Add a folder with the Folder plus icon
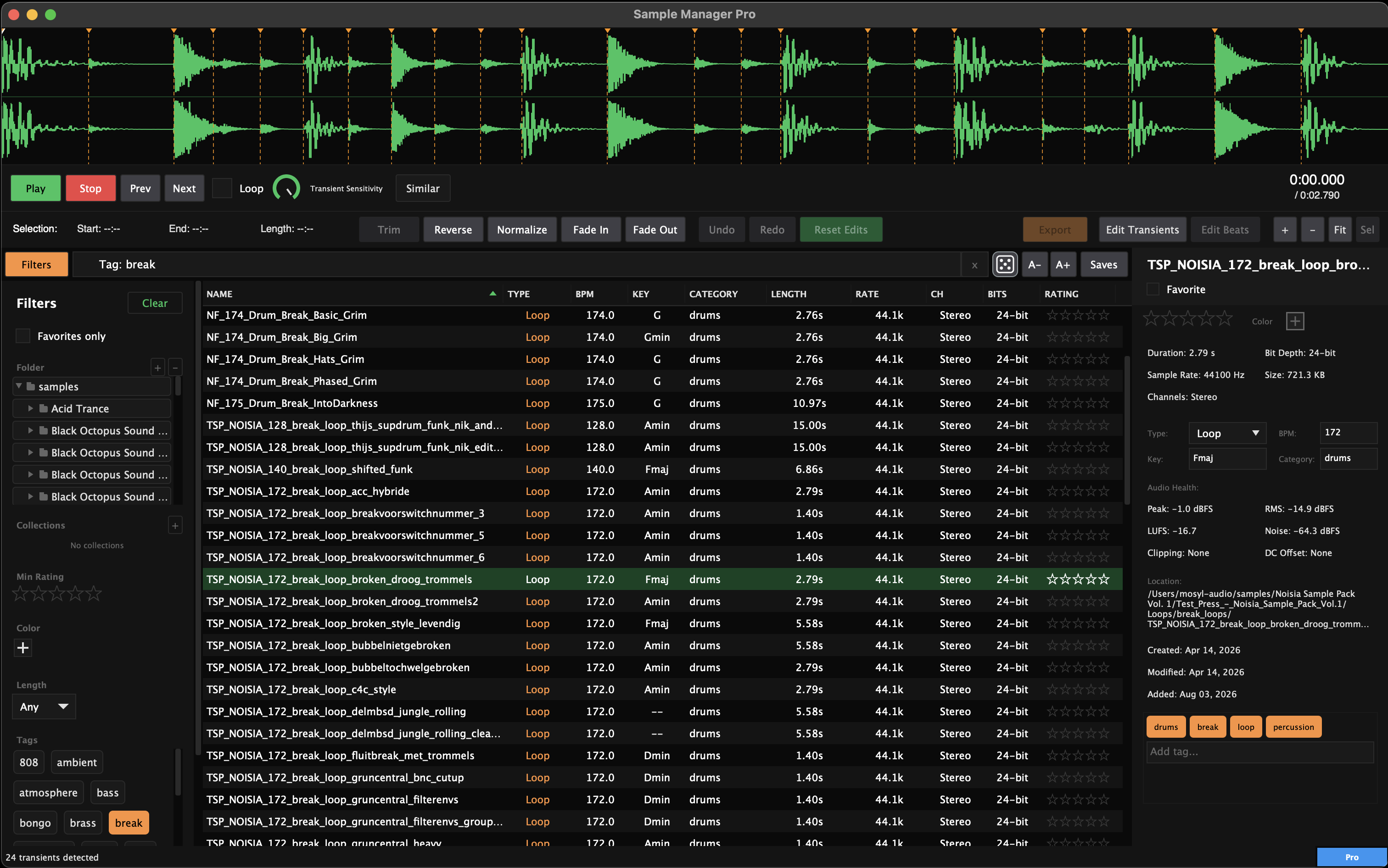This screenshot has width=1388, height=868. point(158,367)
